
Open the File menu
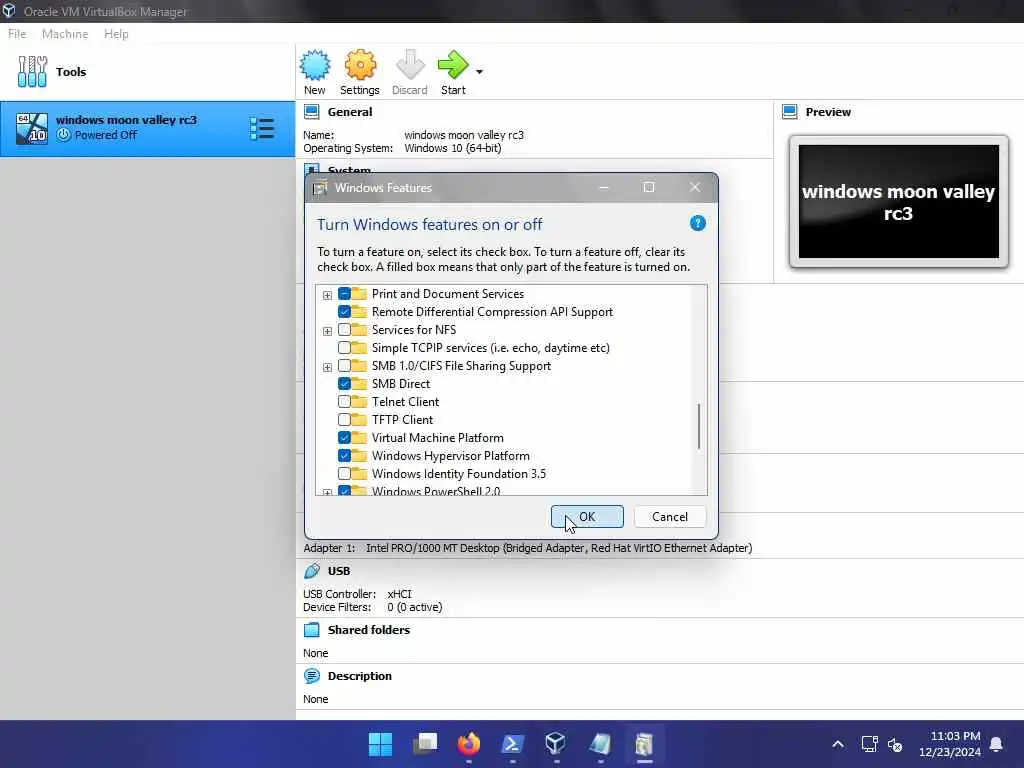point(17,34)
